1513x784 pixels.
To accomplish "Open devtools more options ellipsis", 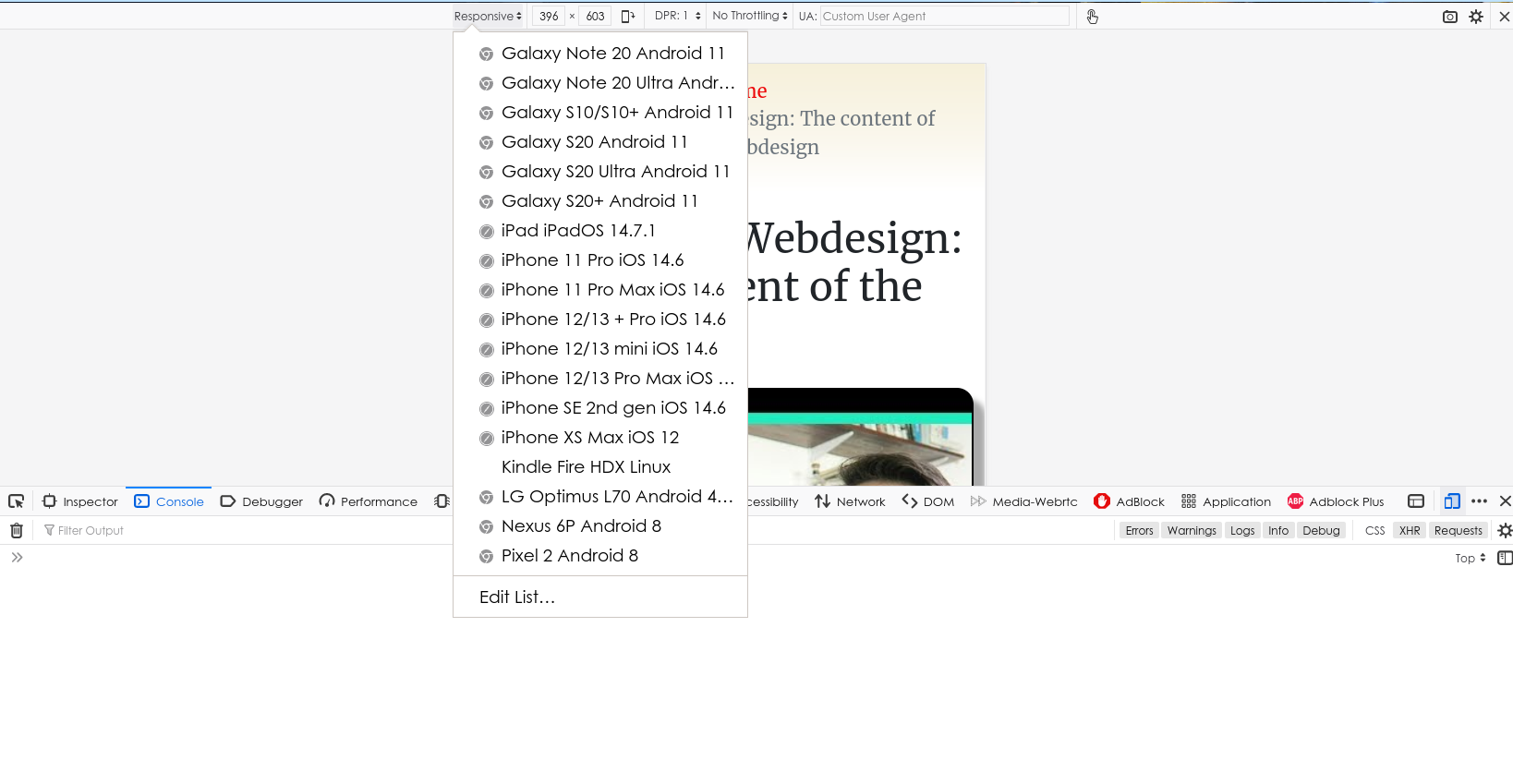I will point(1479,501).
